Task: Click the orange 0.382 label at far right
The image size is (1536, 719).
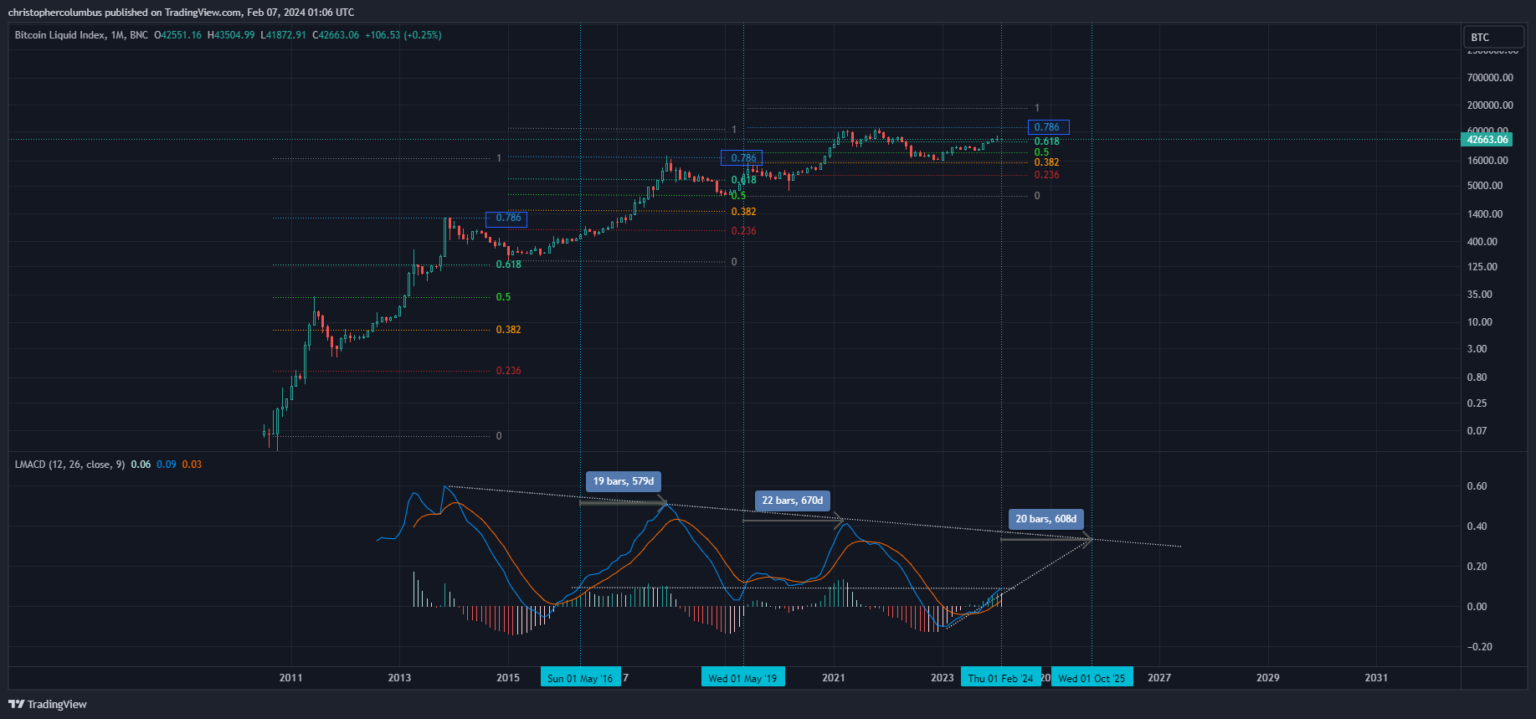Action: pyautogui.click(x=1046, y=162)
